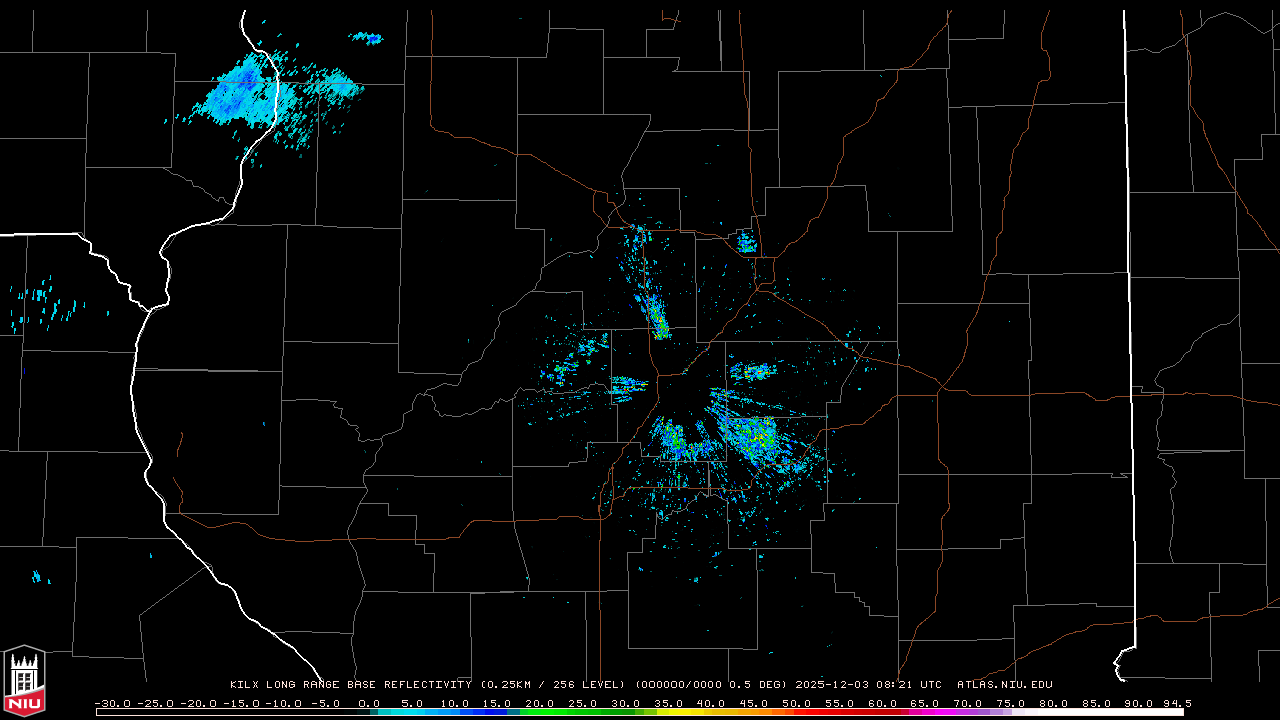Click the 94.5 scale label
Image resolution: width=1280 pixels, height=720 pixels.
[x=1176, y=703]
